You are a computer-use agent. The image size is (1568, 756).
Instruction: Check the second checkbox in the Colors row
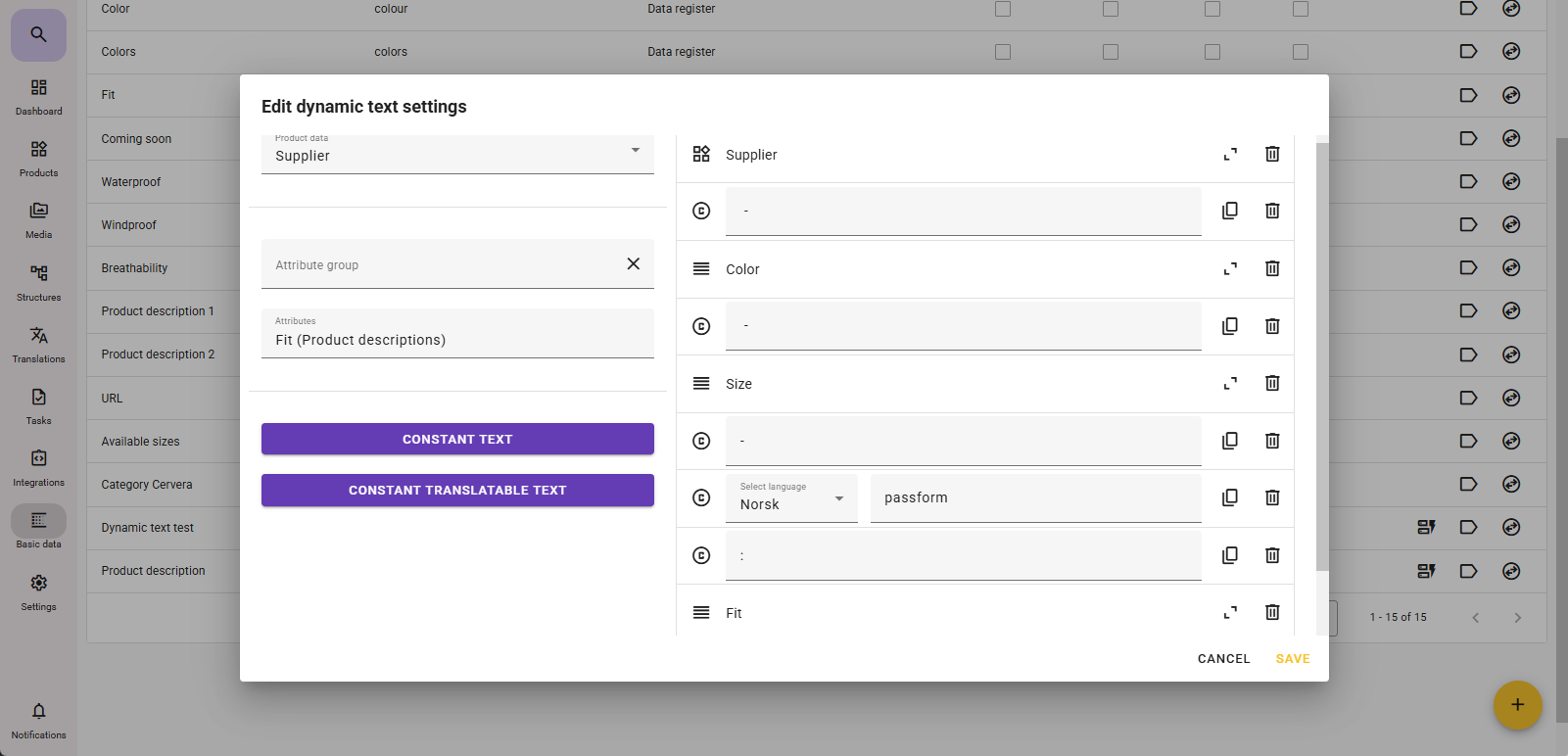(x=1110, y=52)
